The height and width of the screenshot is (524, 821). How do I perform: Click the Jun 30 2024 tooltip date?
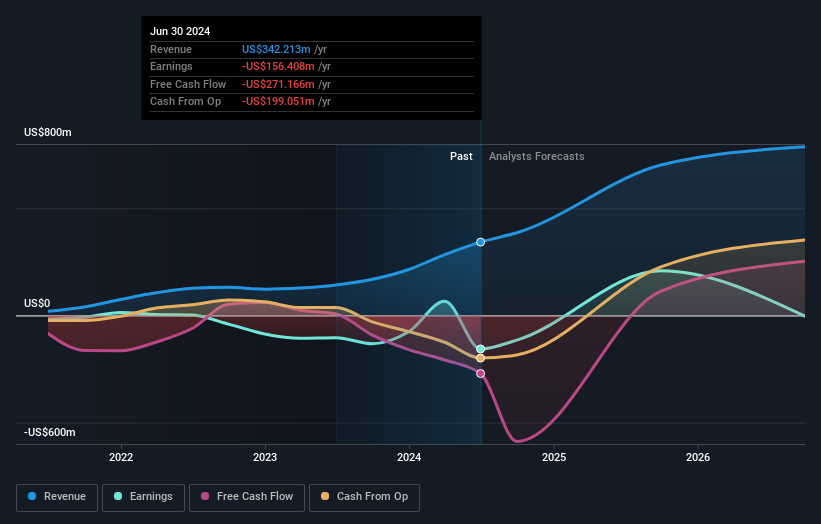(180, 31)
